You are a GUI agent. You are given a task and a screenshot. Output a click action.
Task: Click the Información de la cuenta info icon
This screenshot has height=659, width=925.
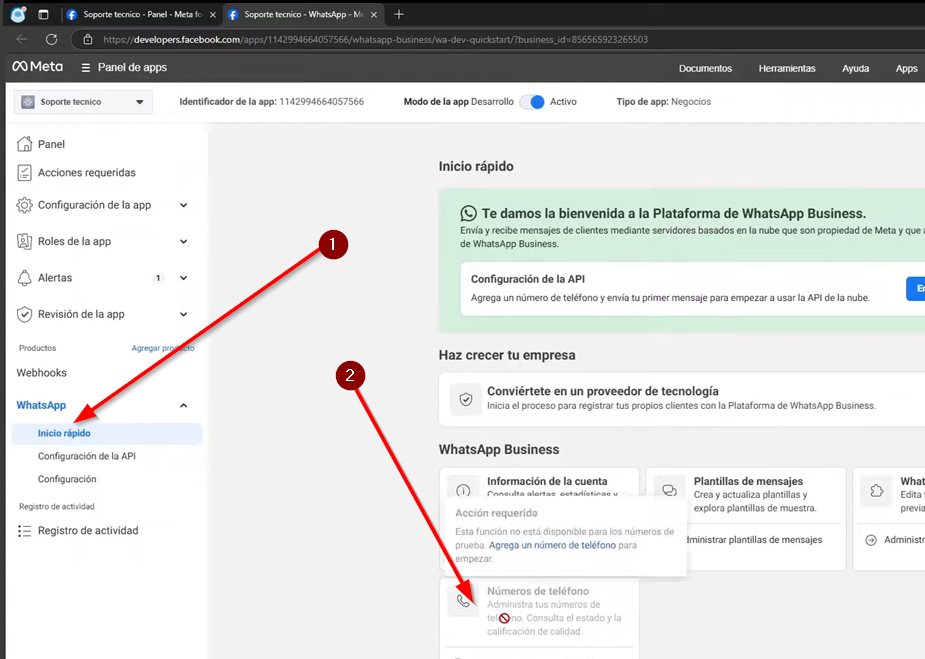[464, 490]
